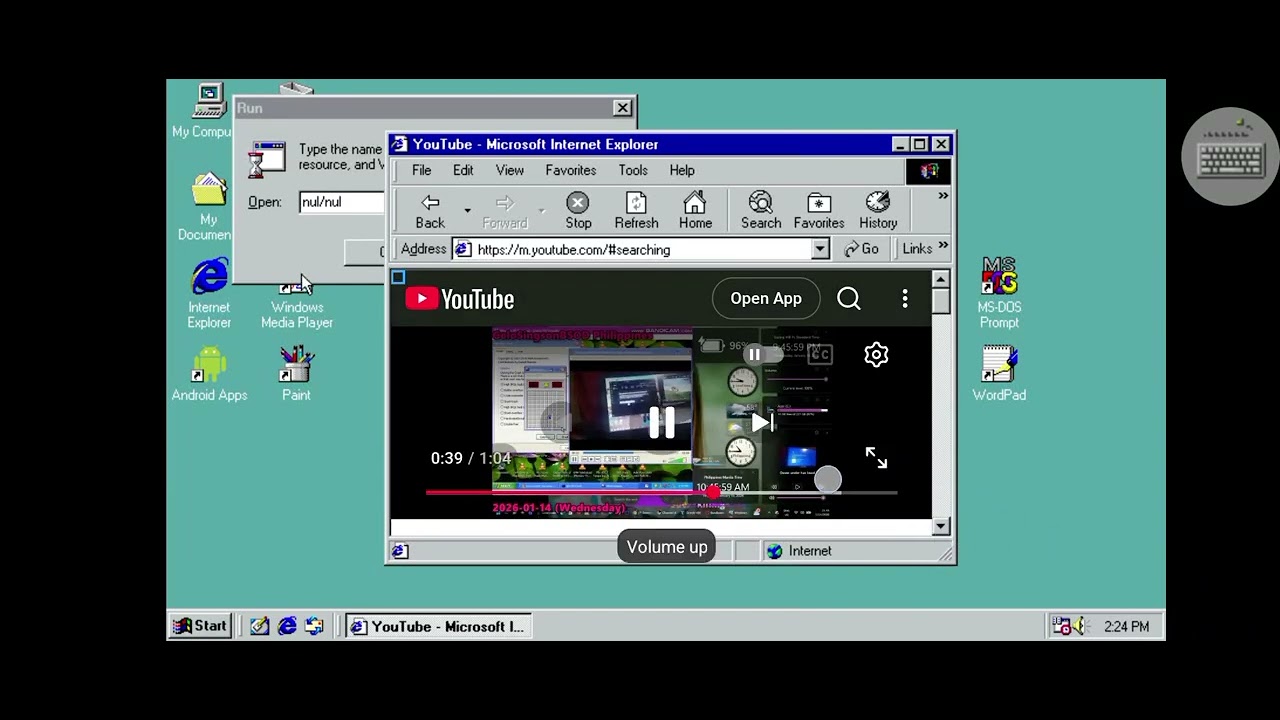
Task: Toggle closed captions CC button
Action: click(820, 354)
